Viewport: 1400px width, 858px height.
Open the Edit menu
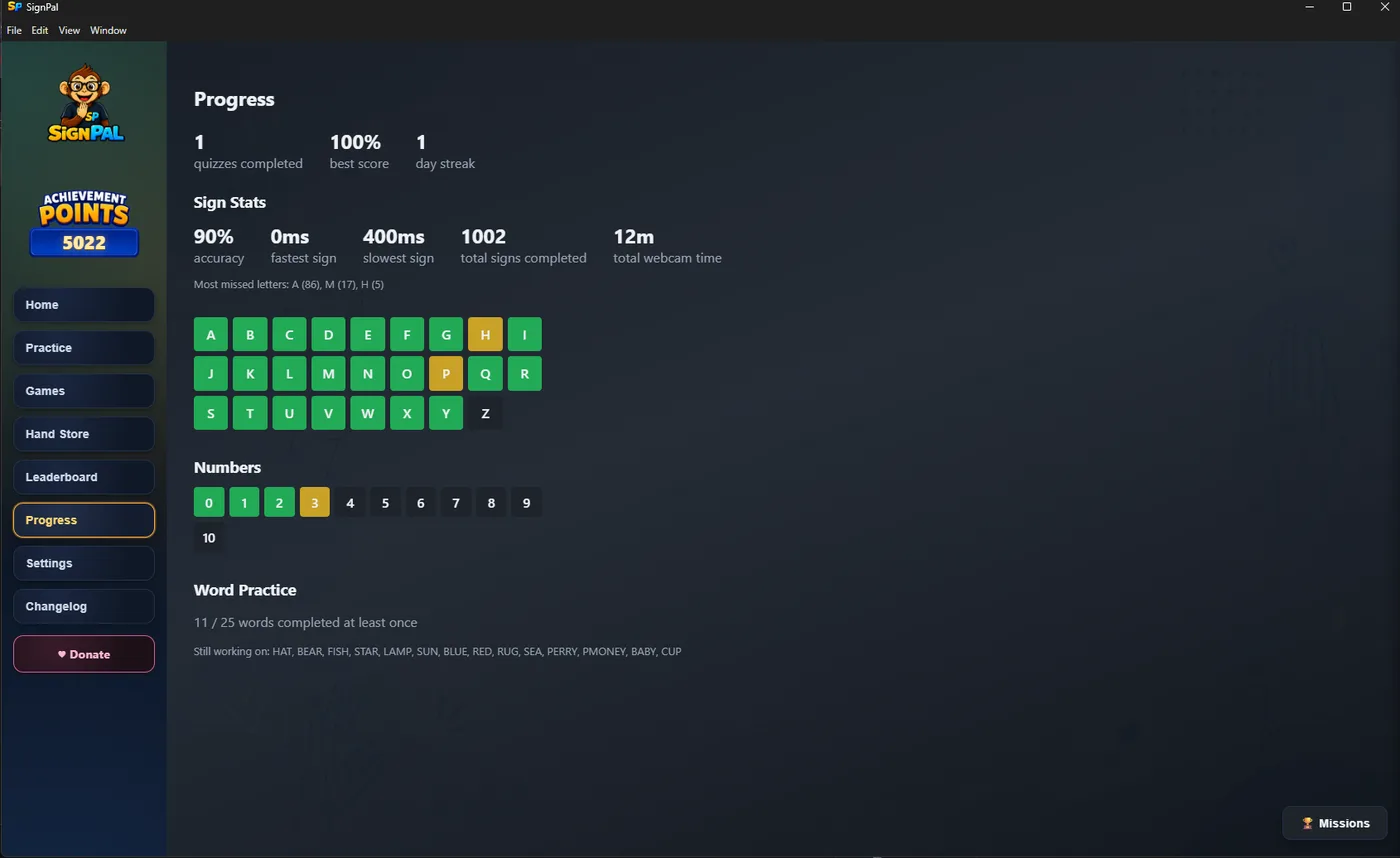pyautogui.click(x=40, y=30)
